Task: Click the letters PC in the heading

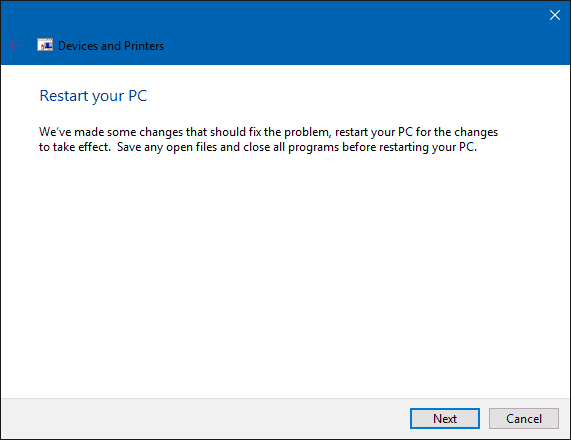Action: point(138,96)
